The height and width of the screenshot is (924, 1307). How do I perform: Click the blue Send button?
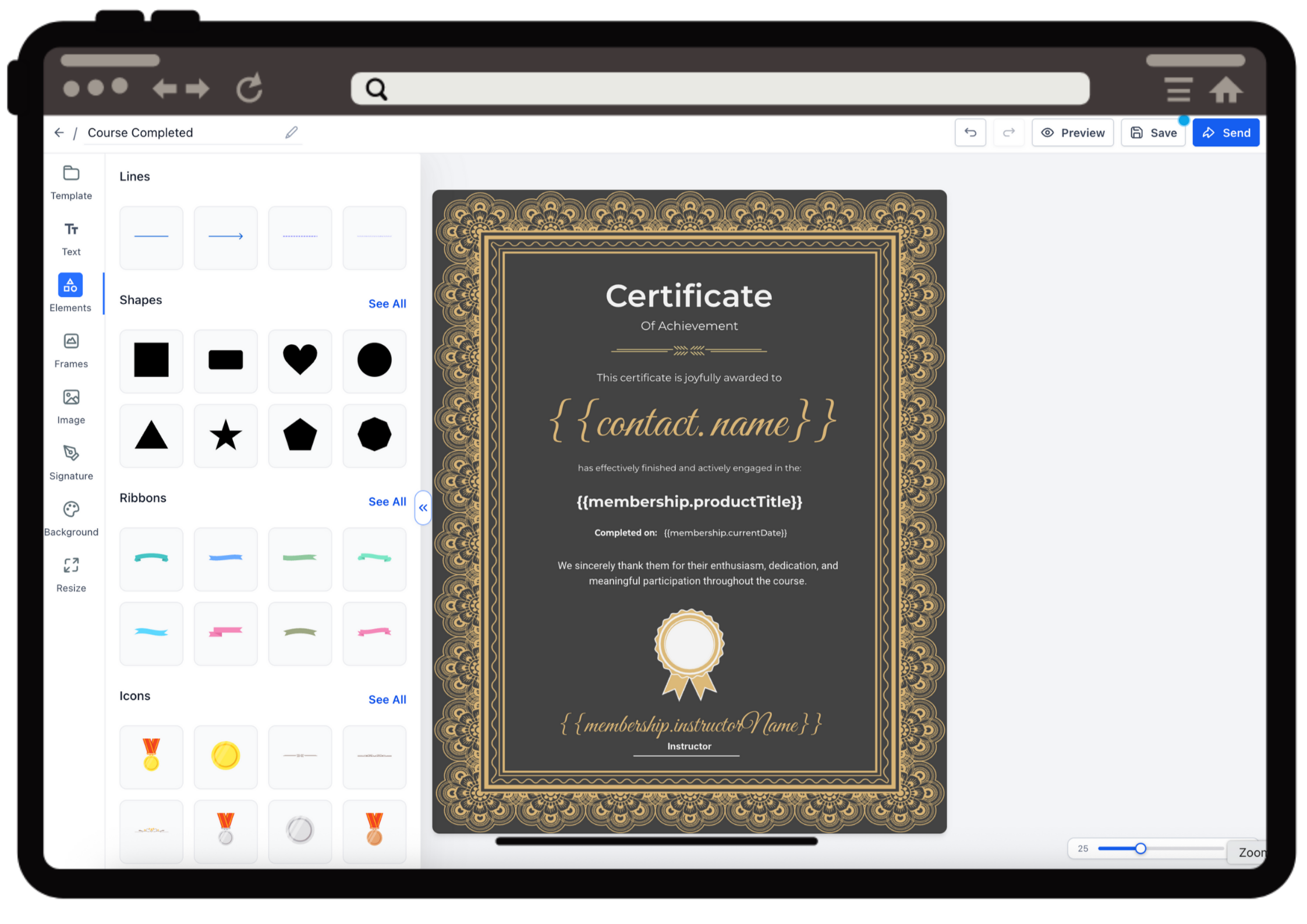[1226, 133]
